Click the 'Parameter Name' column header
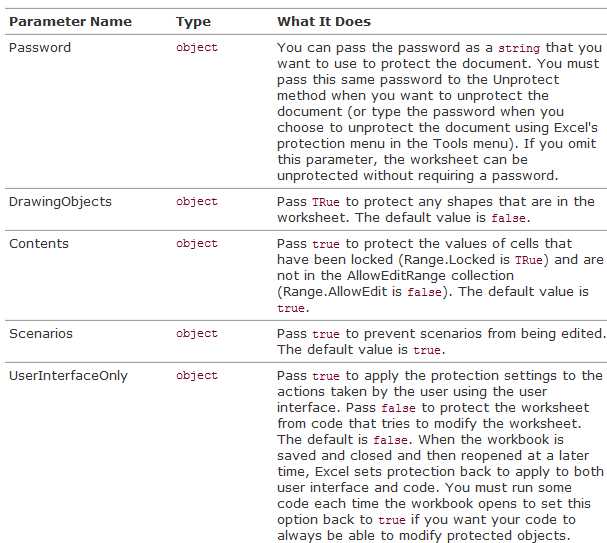Image resolution: width=607 pixels, height=543 pixels. [x=70, y=22]
